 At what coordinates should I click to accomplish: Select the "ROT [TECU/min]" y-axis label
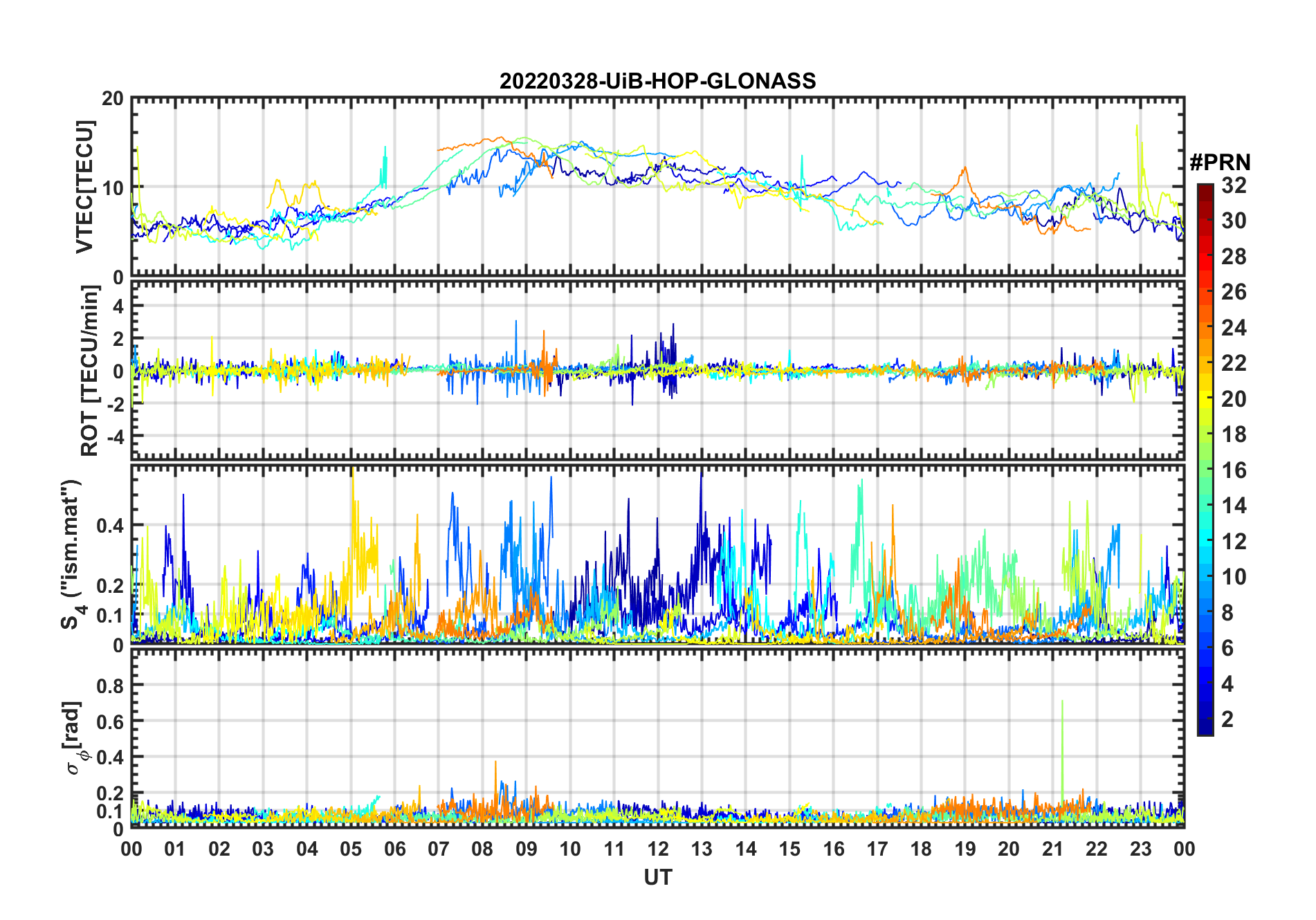tap(89, 370)
